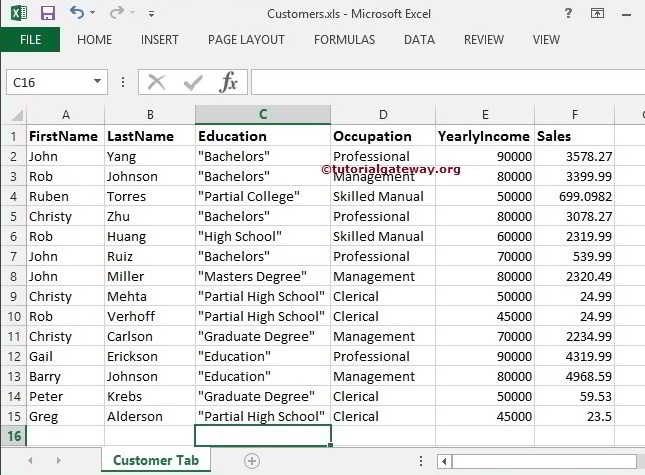Switch to the INSERT ribbon tab
Screen dimensions: 645x475
[160, 39]
